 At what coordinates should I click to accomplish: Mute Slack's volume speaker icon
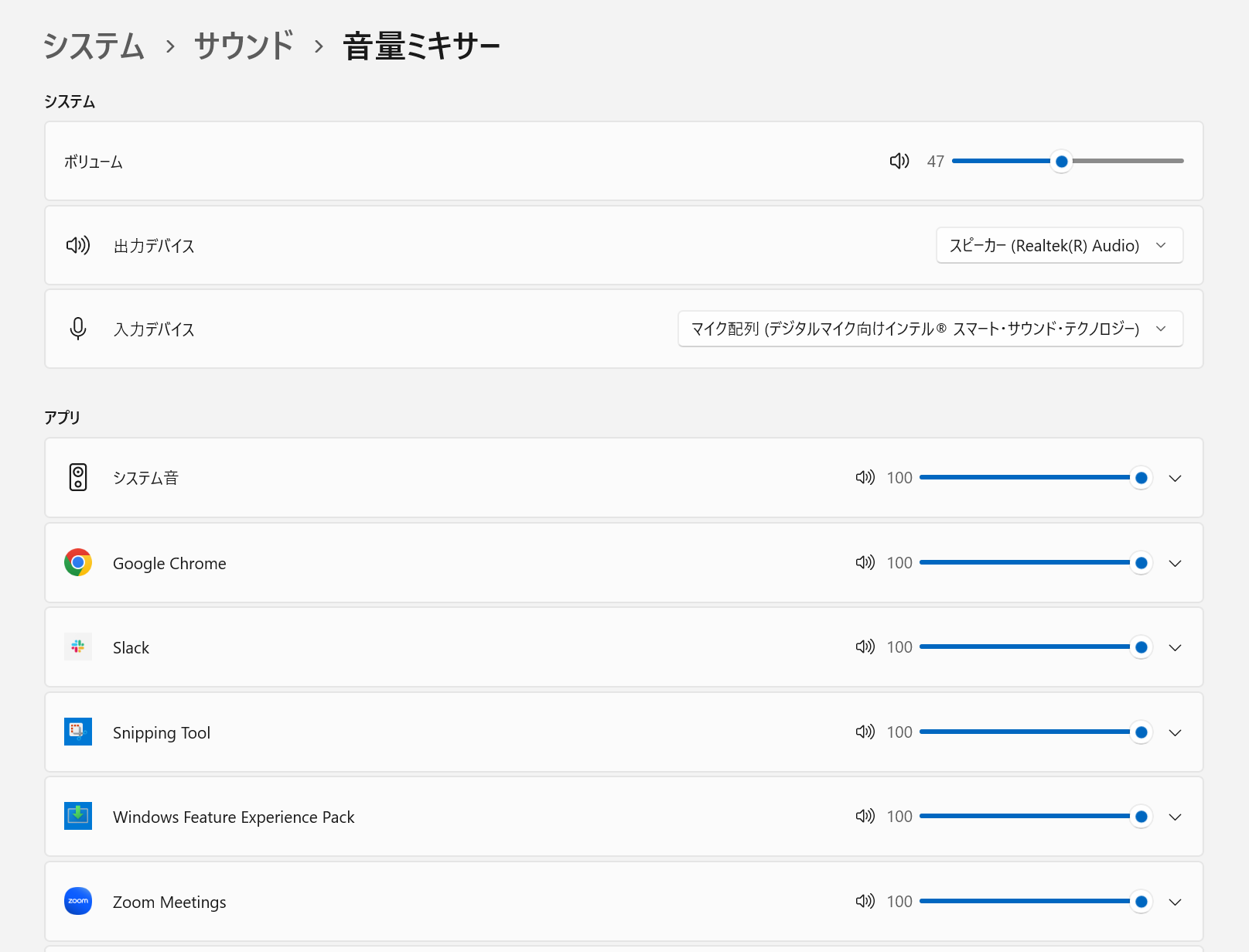(x=865, y=647)
